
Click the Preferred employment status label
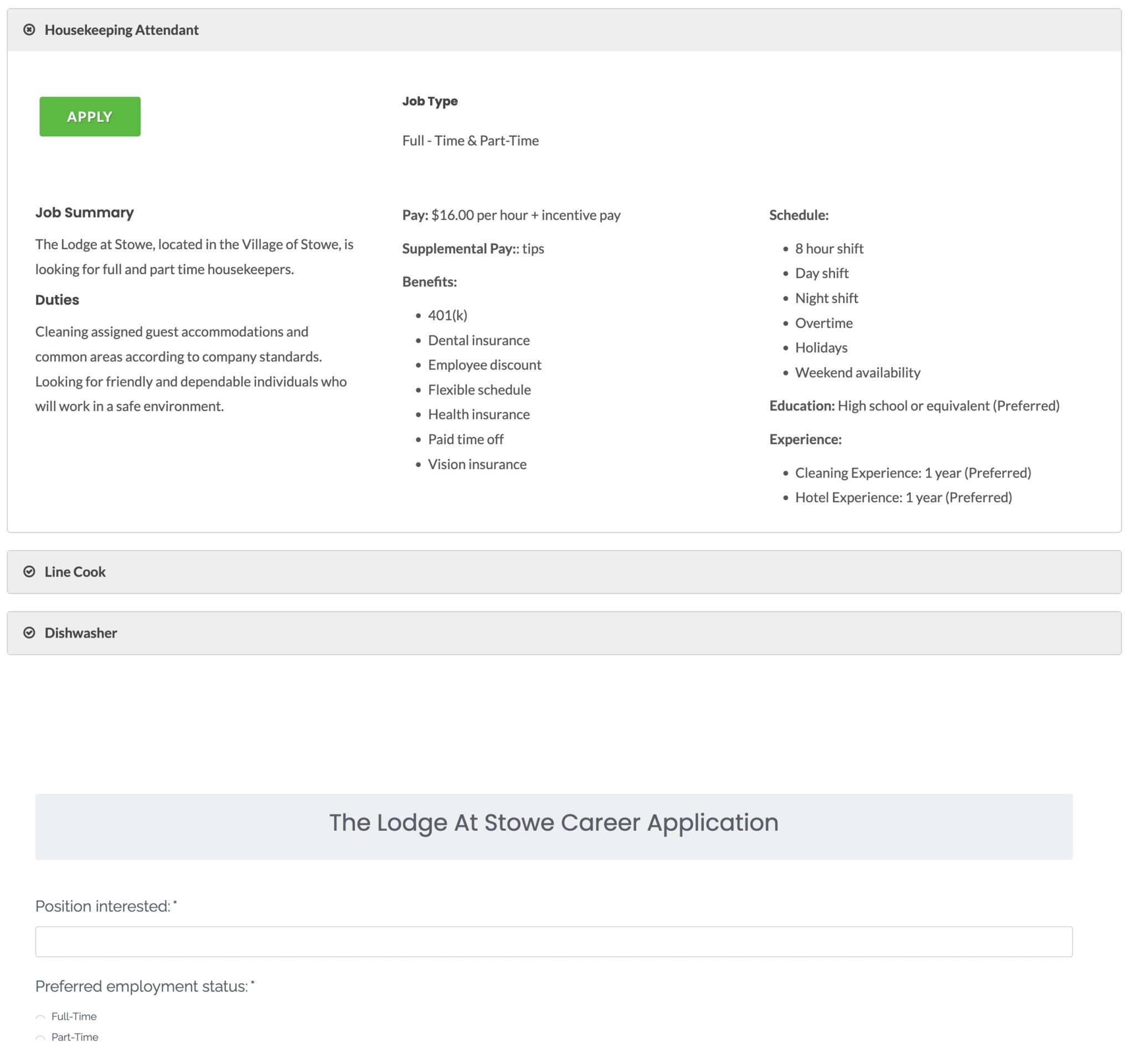(x=142, y=986)
